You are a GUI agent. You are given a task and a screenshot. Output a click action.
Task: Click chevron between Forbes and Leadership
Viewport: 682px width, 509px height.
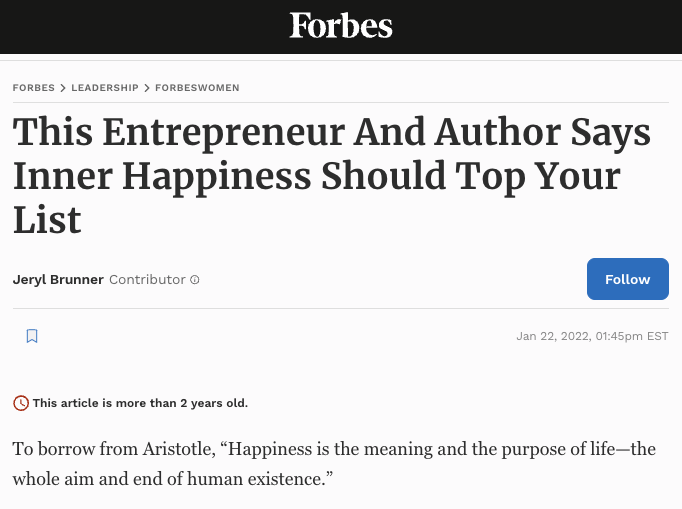pyautogui.click(x=63, y=88)
